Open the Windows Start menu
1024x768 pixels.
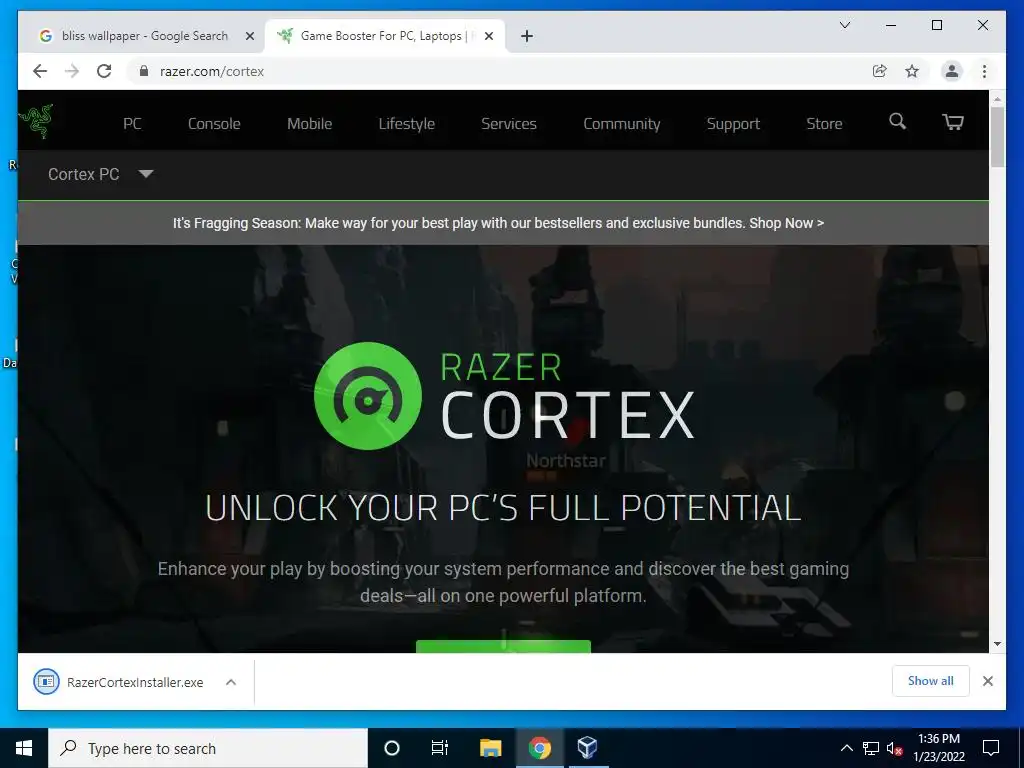point(24,748)
